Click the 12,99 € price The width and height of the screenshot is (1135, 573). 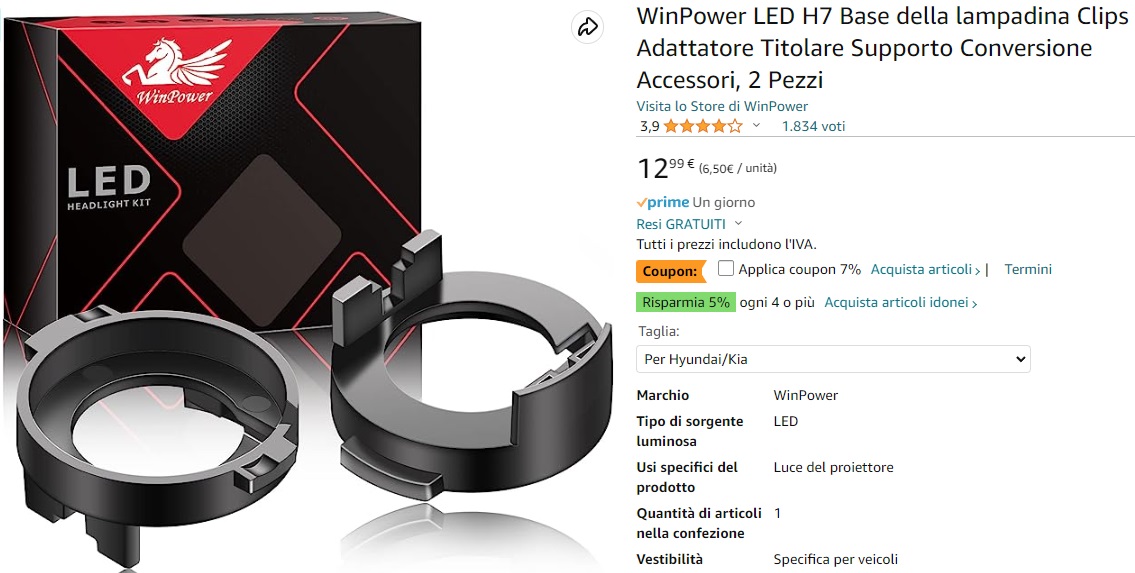(x=665, y=168)
